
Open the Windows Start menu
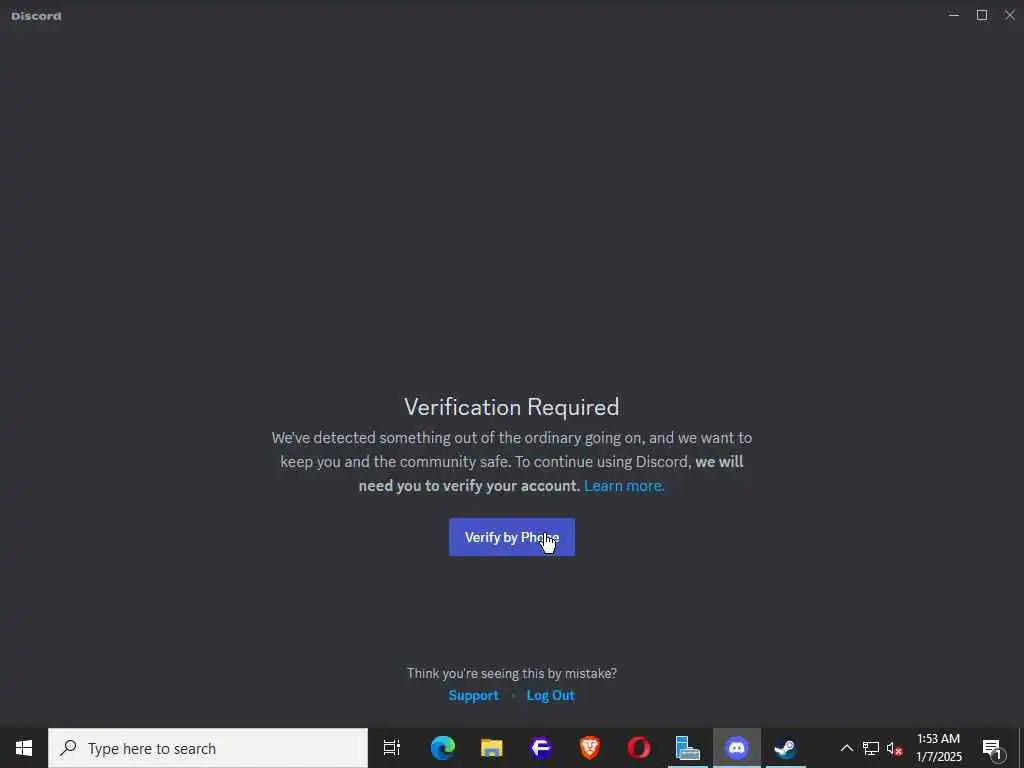click(x=24, y=748)
